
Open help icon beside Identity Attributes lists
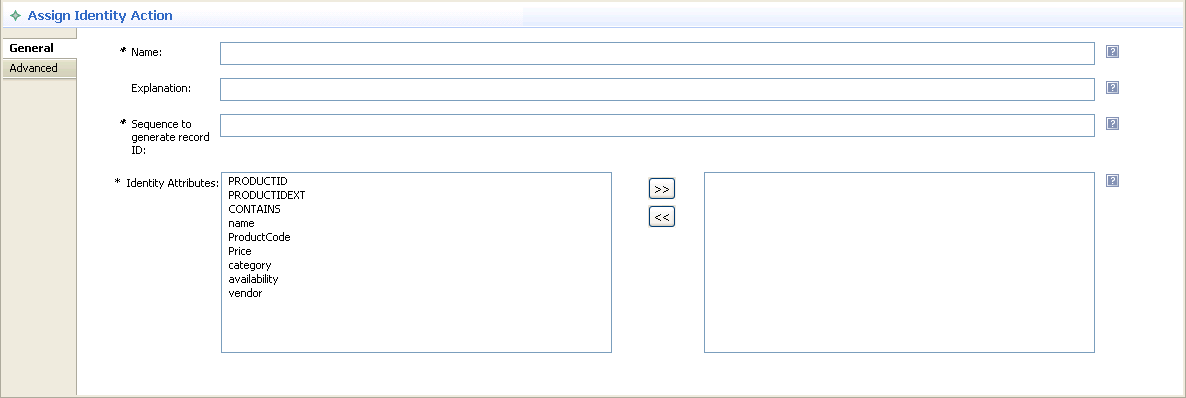(x=1112, y=181)
